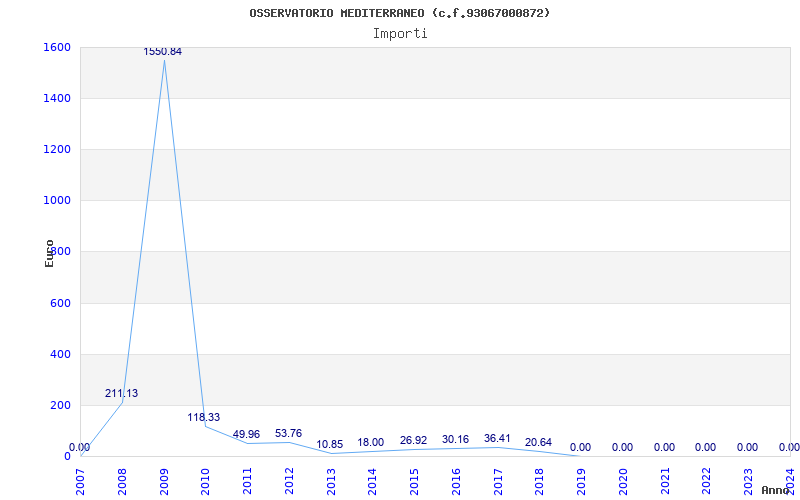Click the 0.00 label for year 2021

664,447
